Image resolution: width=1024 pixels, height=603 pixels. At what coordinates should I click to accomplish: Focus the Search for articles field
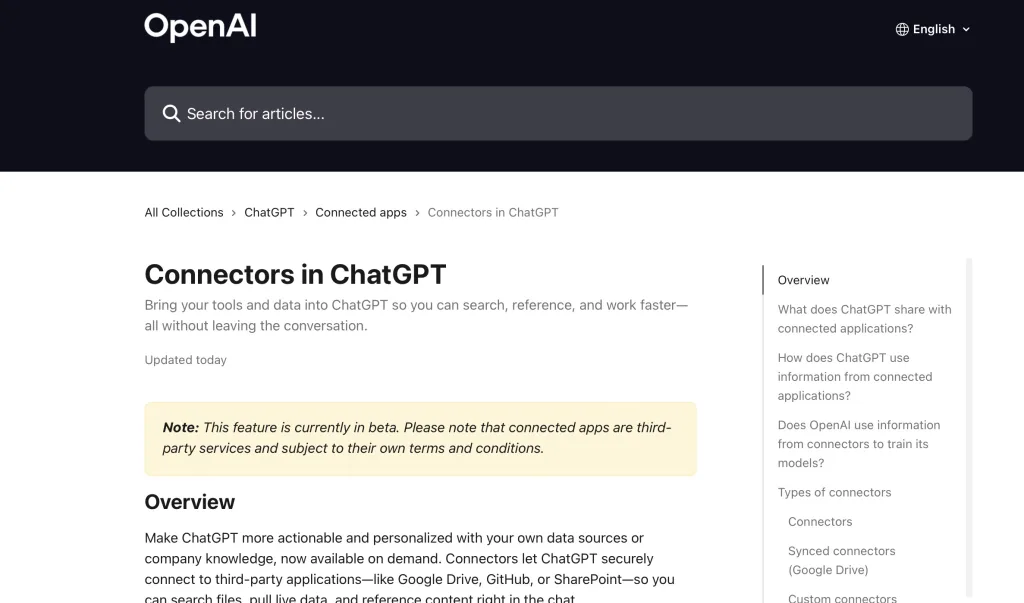point(558,114)
